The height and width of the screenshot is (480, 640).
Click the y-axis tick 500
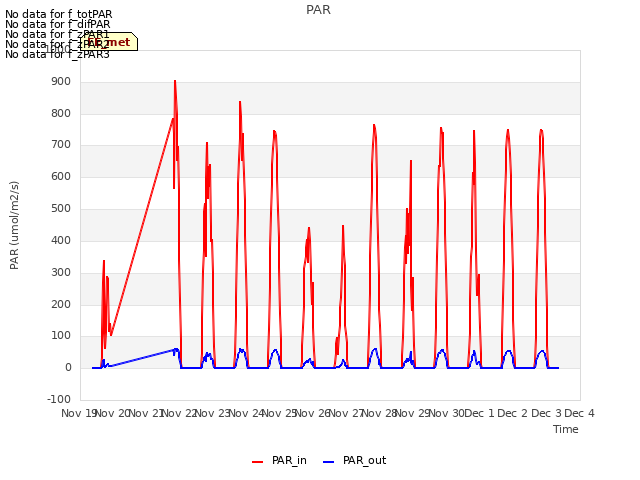[61, 208]
